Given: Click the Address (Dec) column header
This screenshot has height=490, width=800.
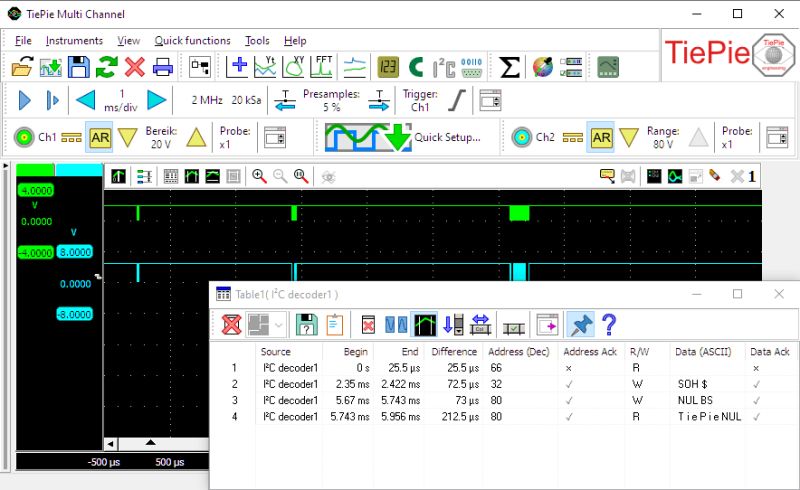Looking at the screenshot, I should point(518,352).
